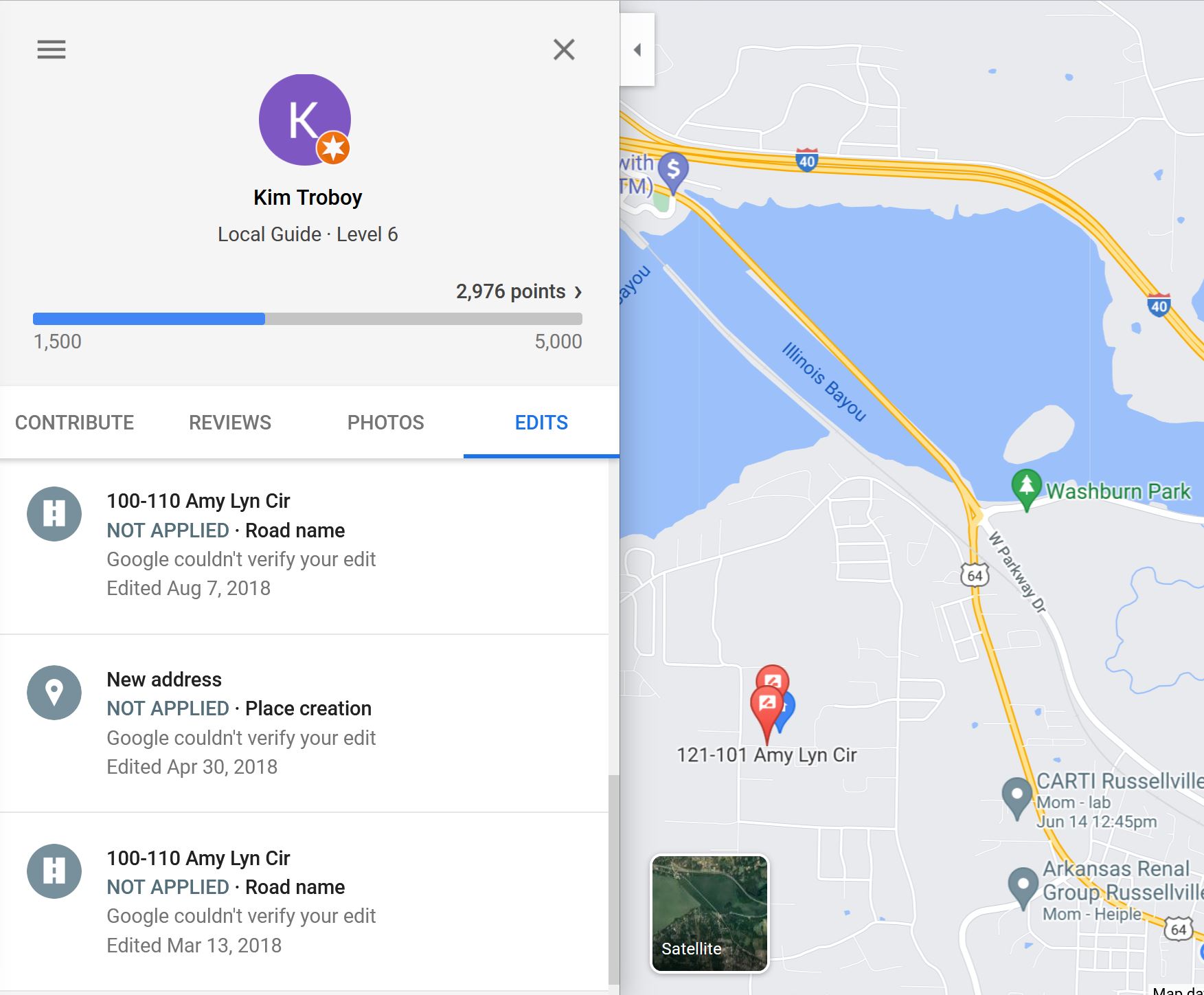The height and width of the screenshot is (995, 1204).
Task: Click the points progress bar
Action: [308, 319]
